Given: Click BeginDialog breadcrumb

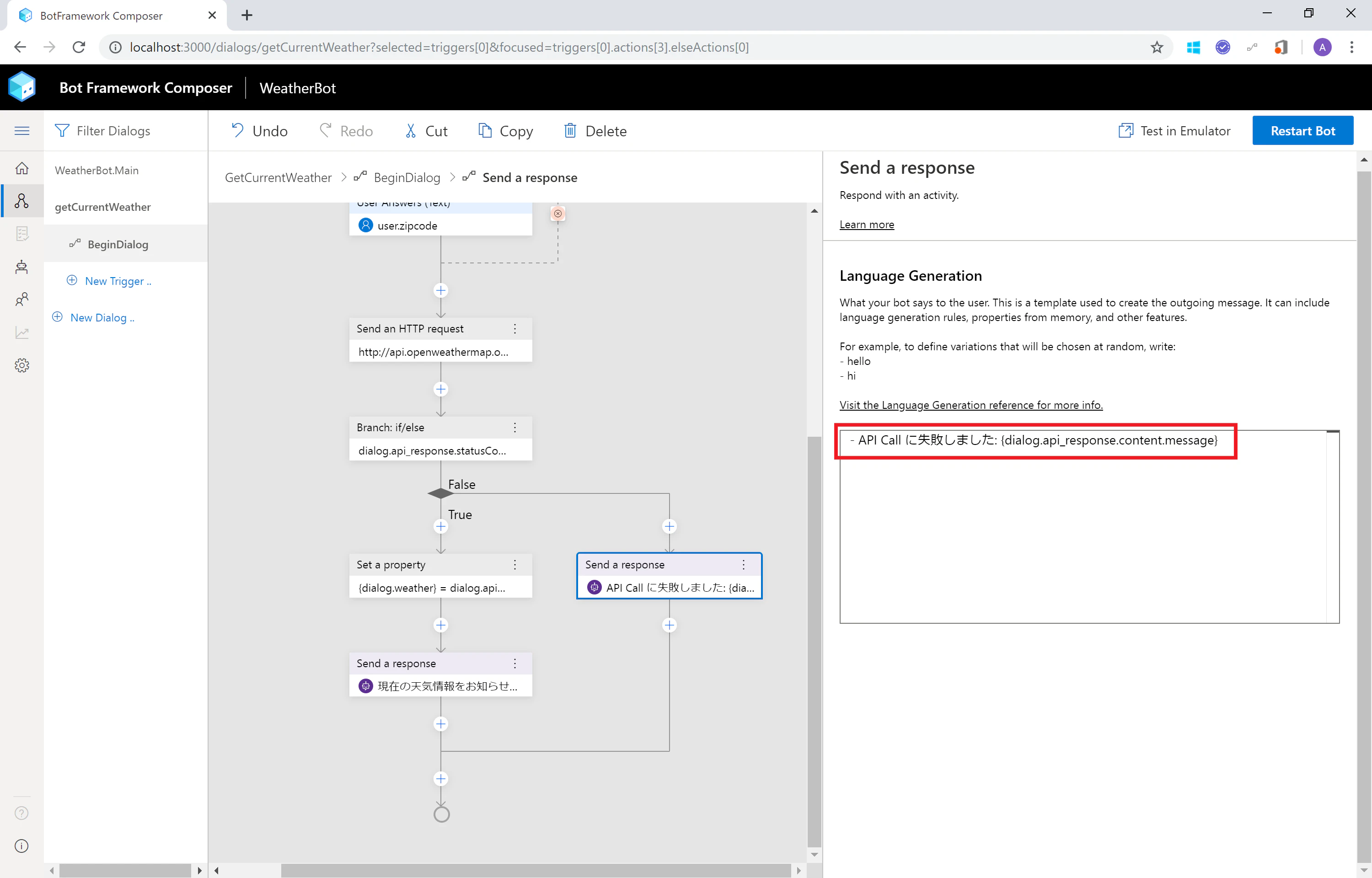Looking at the screenshot, I should [x=407, y=178].
